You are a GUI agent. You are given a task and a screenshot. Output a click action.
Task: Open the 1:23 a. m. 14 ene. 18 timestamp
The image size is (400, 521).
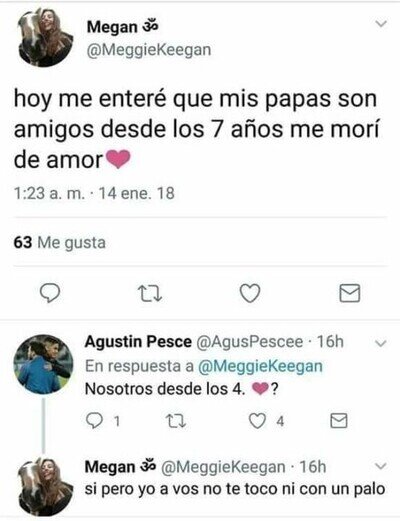tap(94, 193)
